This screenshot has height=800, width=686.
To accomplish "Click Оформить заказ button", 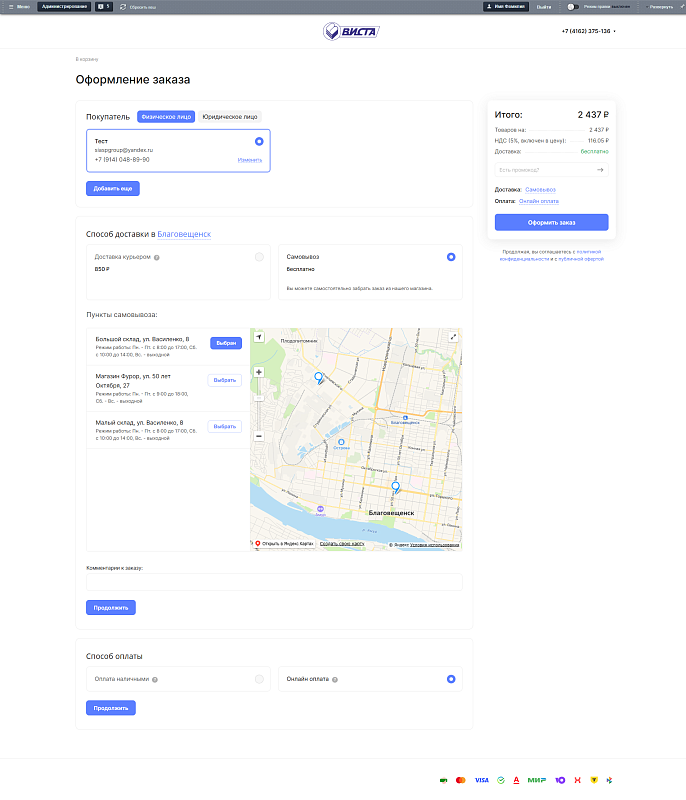I will tap(551, 222).
